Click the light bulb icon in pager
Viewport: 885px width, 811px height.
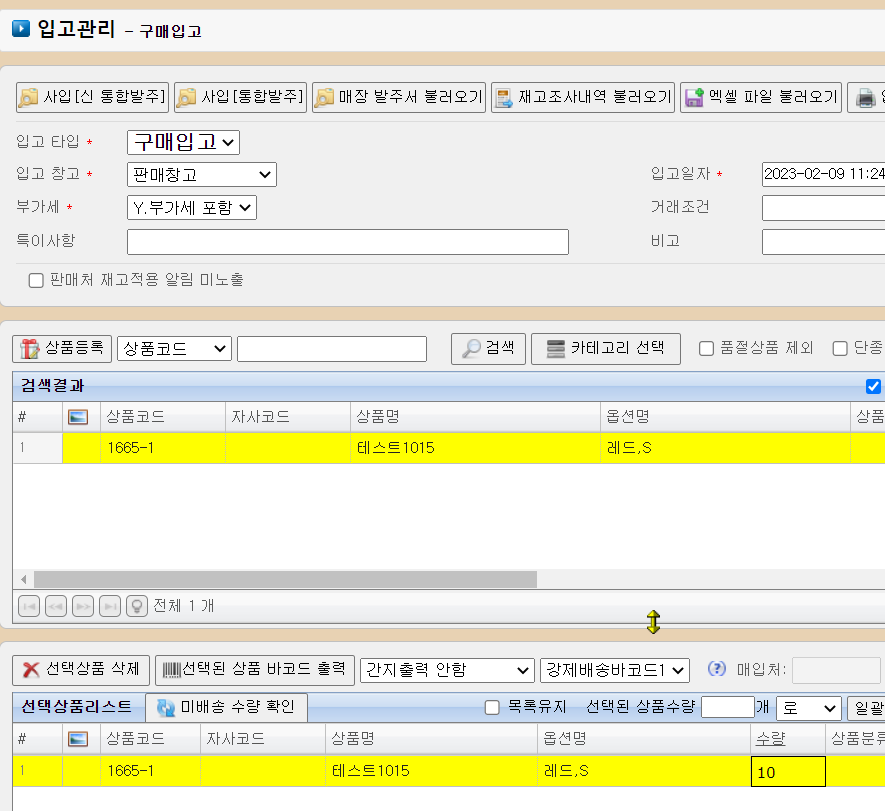[137, 606]
